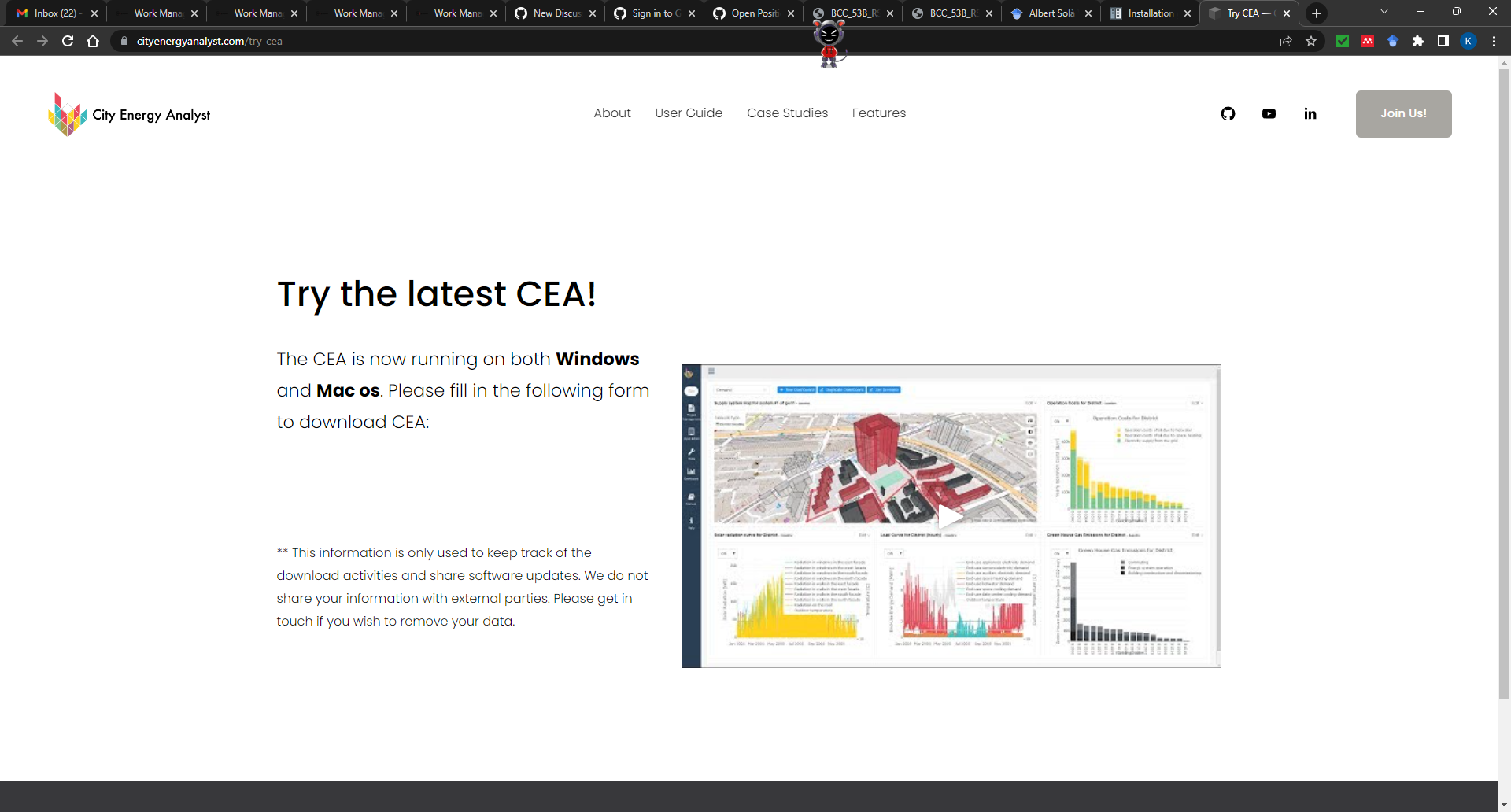Screen dimensions: 1511x812
Task: Reload the page with the refresh icon
Action: pos(68,41)
